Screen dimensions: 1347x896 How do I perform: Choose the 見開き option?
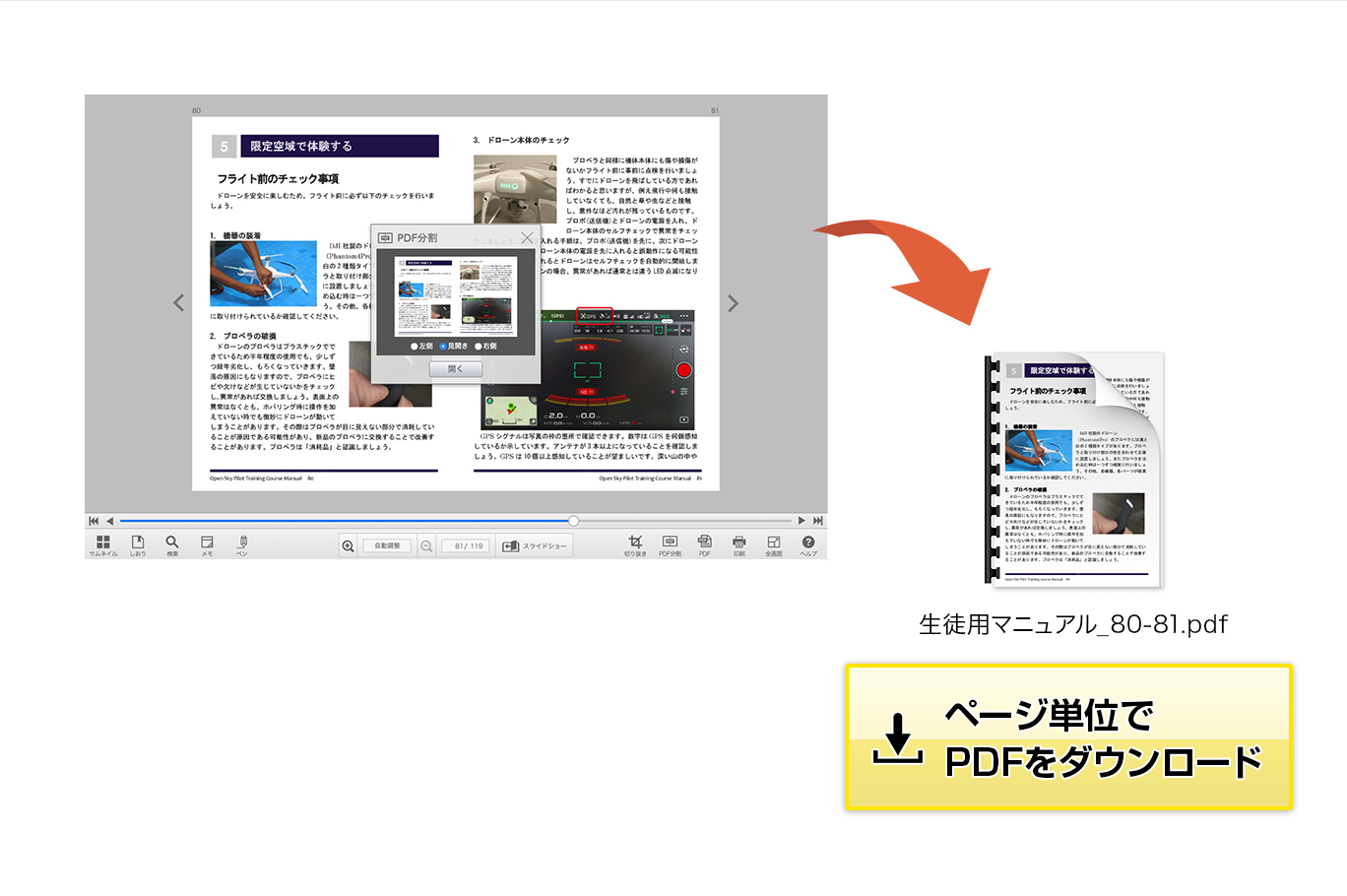click(x=443, y=347)
